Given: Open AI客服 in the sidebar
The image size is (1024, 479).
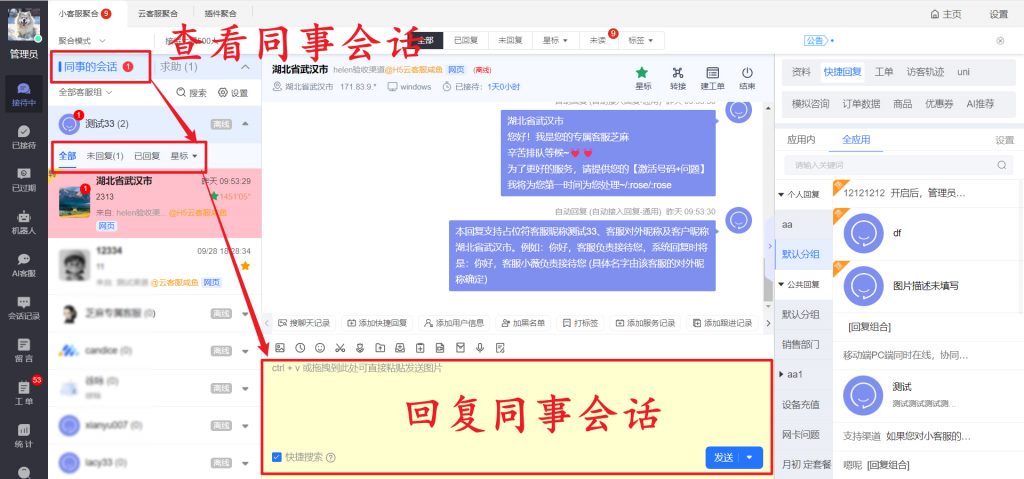Looking at the screenshot, I should [24, 265].
